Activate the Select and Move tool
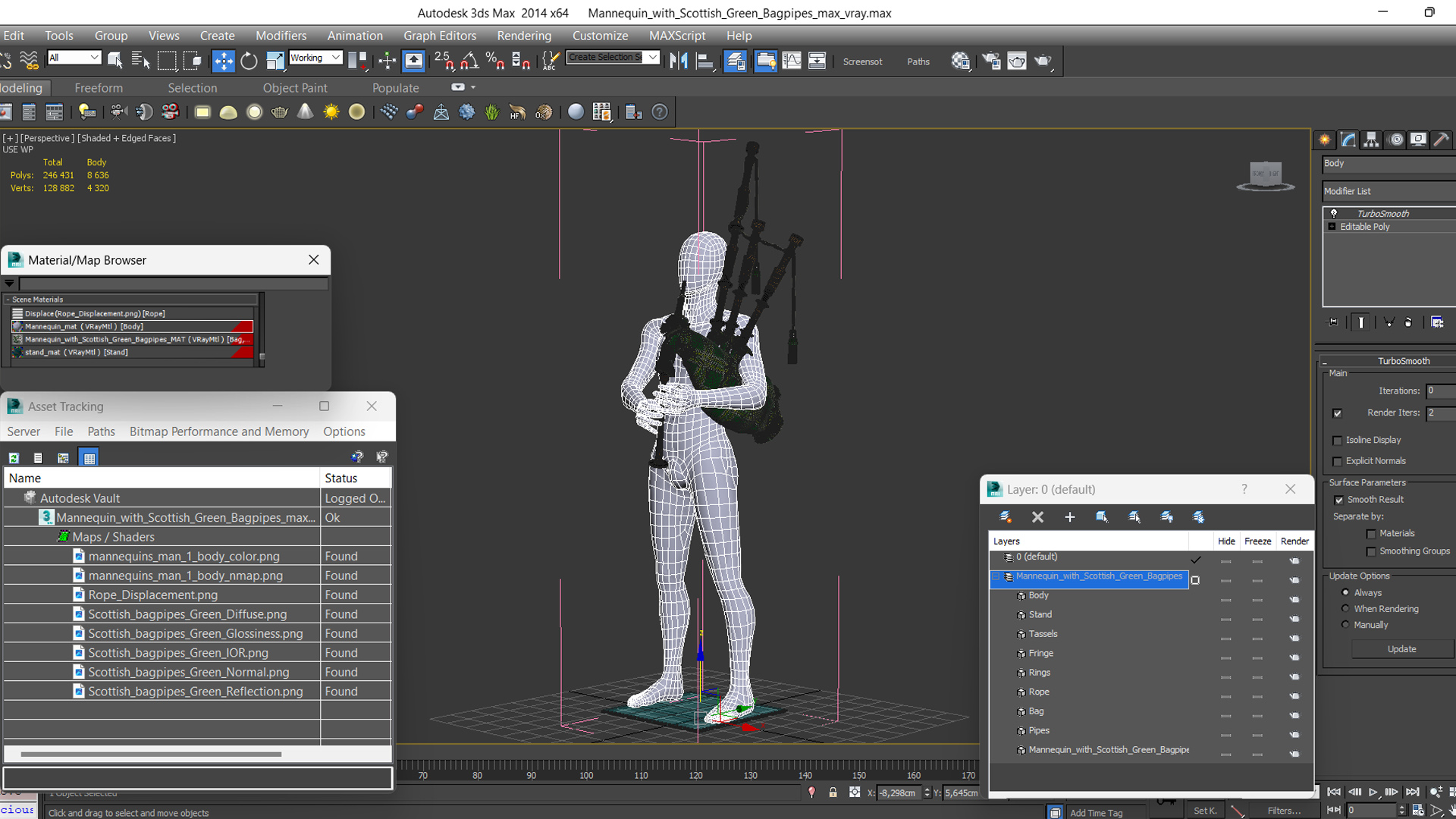This screenshot has width=1456, height=819. [223, 61]
